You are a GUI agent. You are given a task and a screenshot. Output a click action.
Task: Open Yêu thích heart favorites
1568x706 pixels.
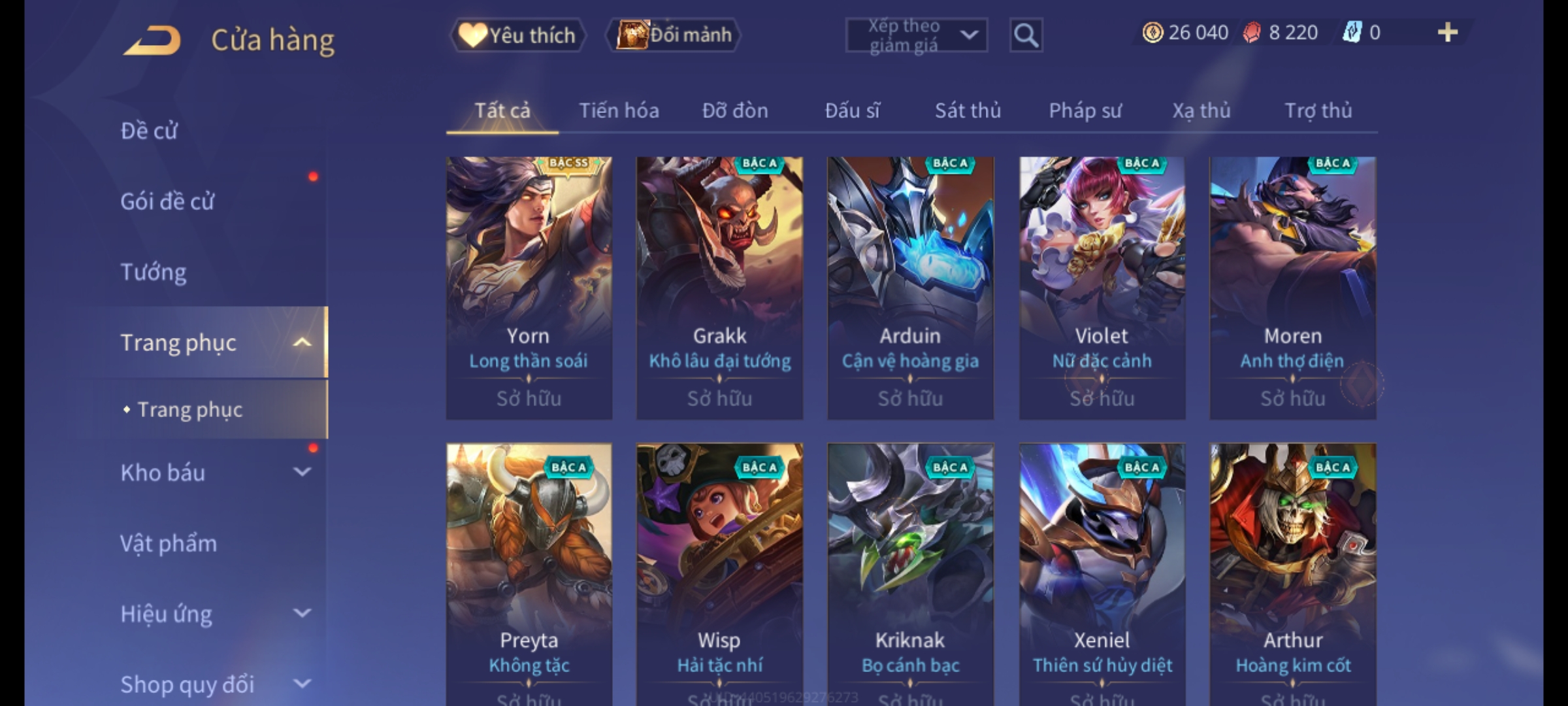pos(517,35)
